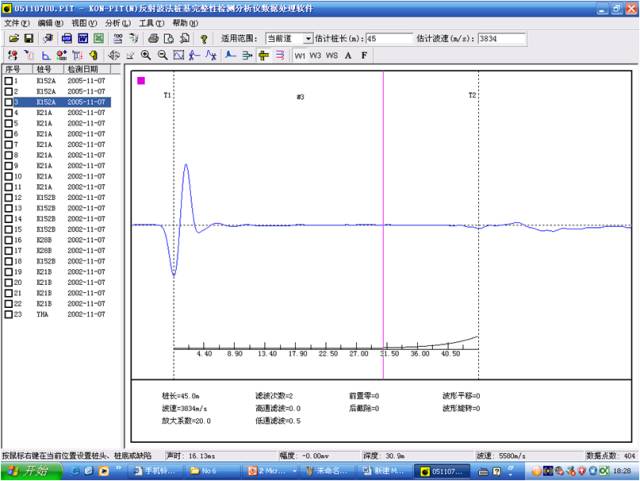Select the W3 toolbar button
Image resolution: width=640 pixels, height=481 pixels.
point(315,56)
